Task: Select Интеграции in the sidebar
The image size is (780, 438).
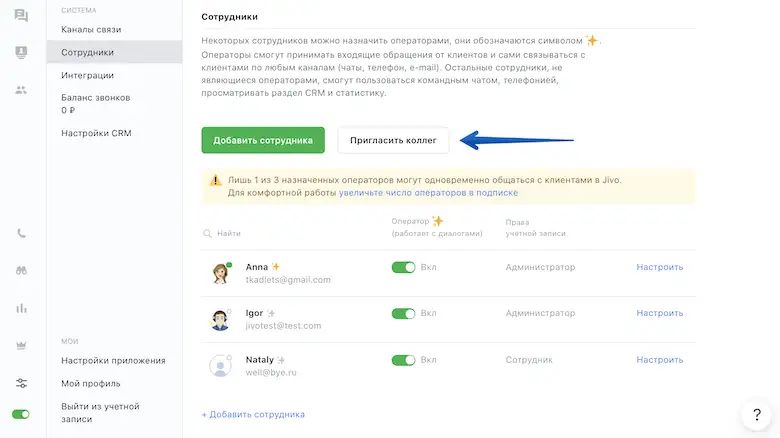Action: click(87, 75)
